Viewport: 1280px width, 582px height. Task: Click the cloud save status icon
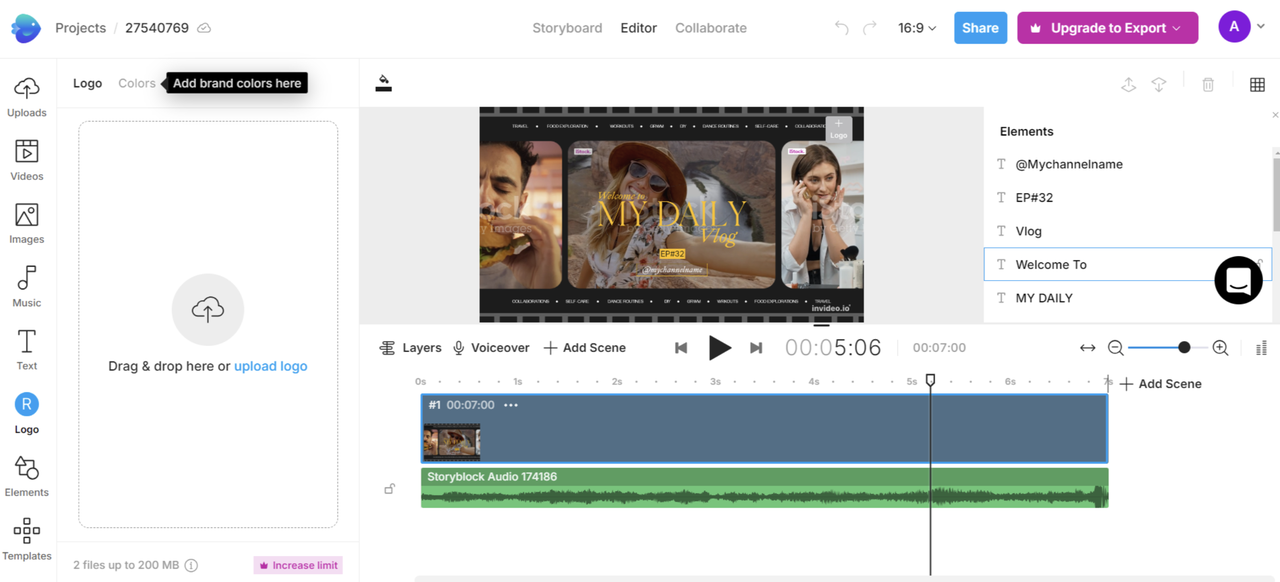pyautogui.click(x=204, y=28)
